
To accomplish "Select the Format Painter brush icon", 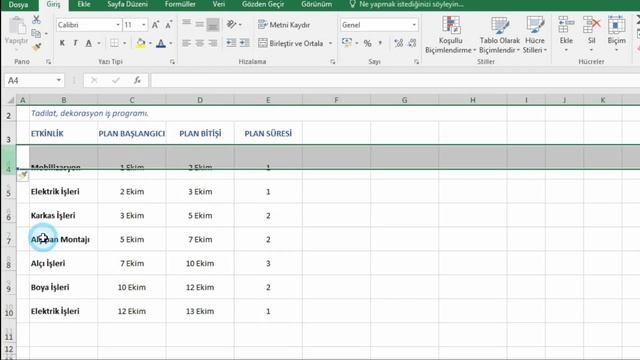I will pyautogui.click(x=36, y=47).
